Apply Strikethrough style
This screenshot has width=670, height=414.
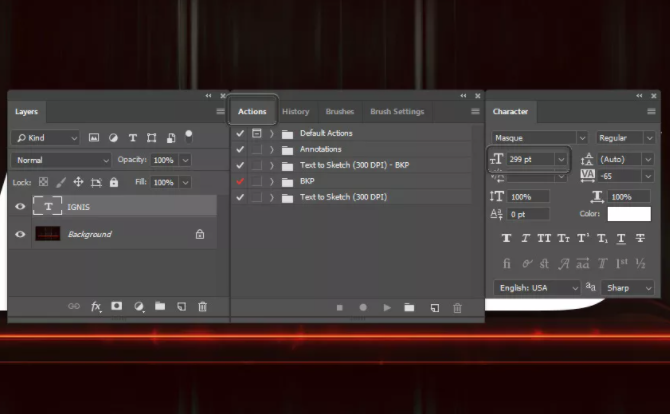pos(640,238)
